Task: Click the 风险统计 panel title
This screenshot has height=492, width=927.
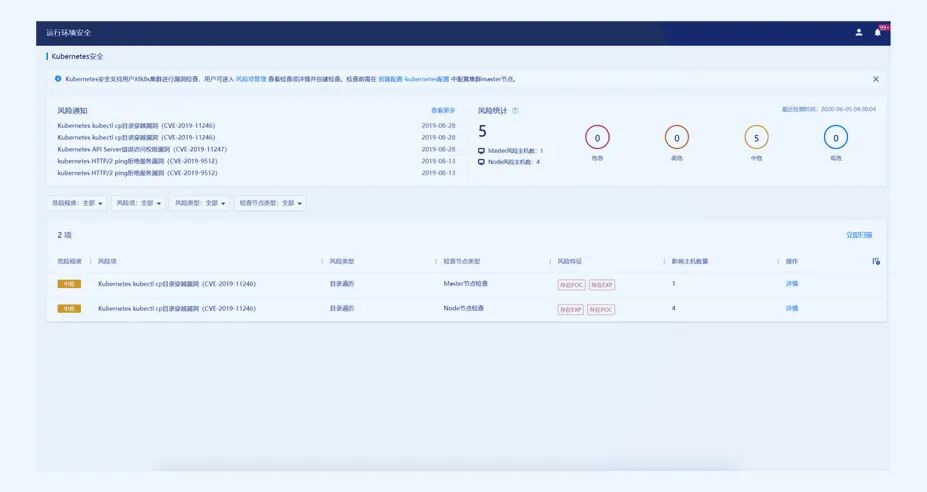Action: click(x=492, y=111)
